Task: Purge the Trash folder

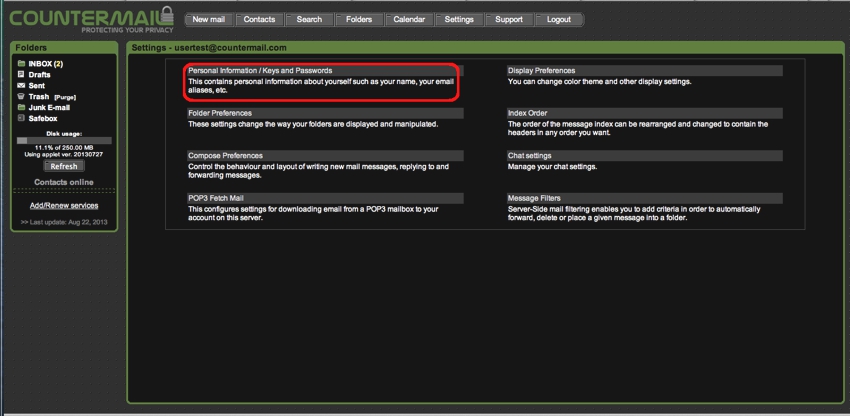Action: (x=65, y=97)
